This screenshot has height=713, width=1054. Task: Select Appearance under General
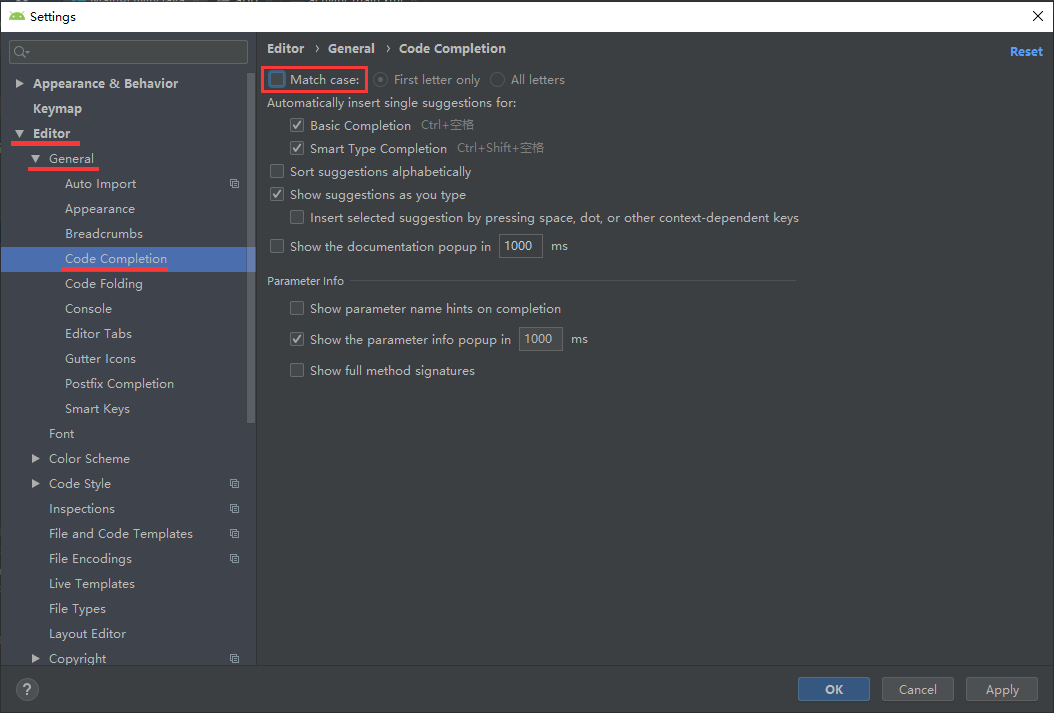[x=99, y=209]
